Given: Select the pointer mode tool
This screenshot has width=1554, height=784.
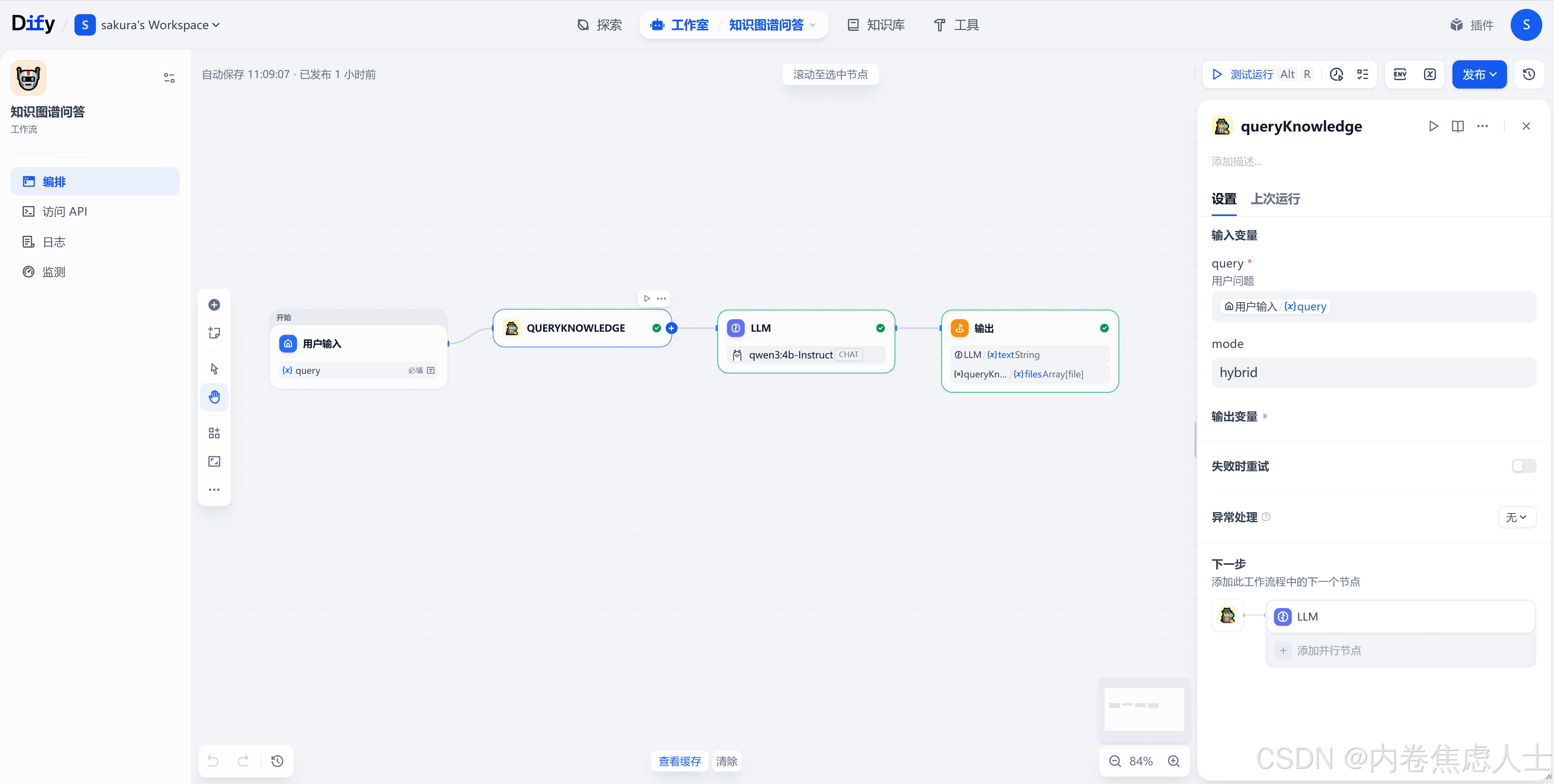Looking at the screenshot, I should 214,369.
